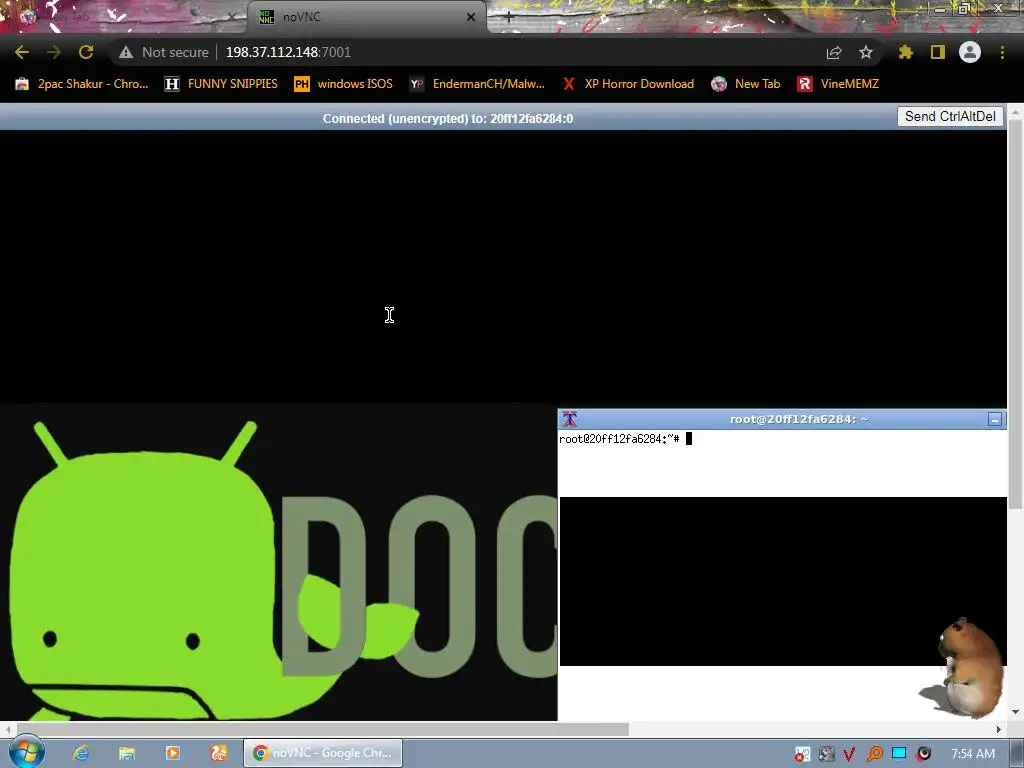
Task: Click the vertical scrollbar thumb
Action: [1016, 315]
